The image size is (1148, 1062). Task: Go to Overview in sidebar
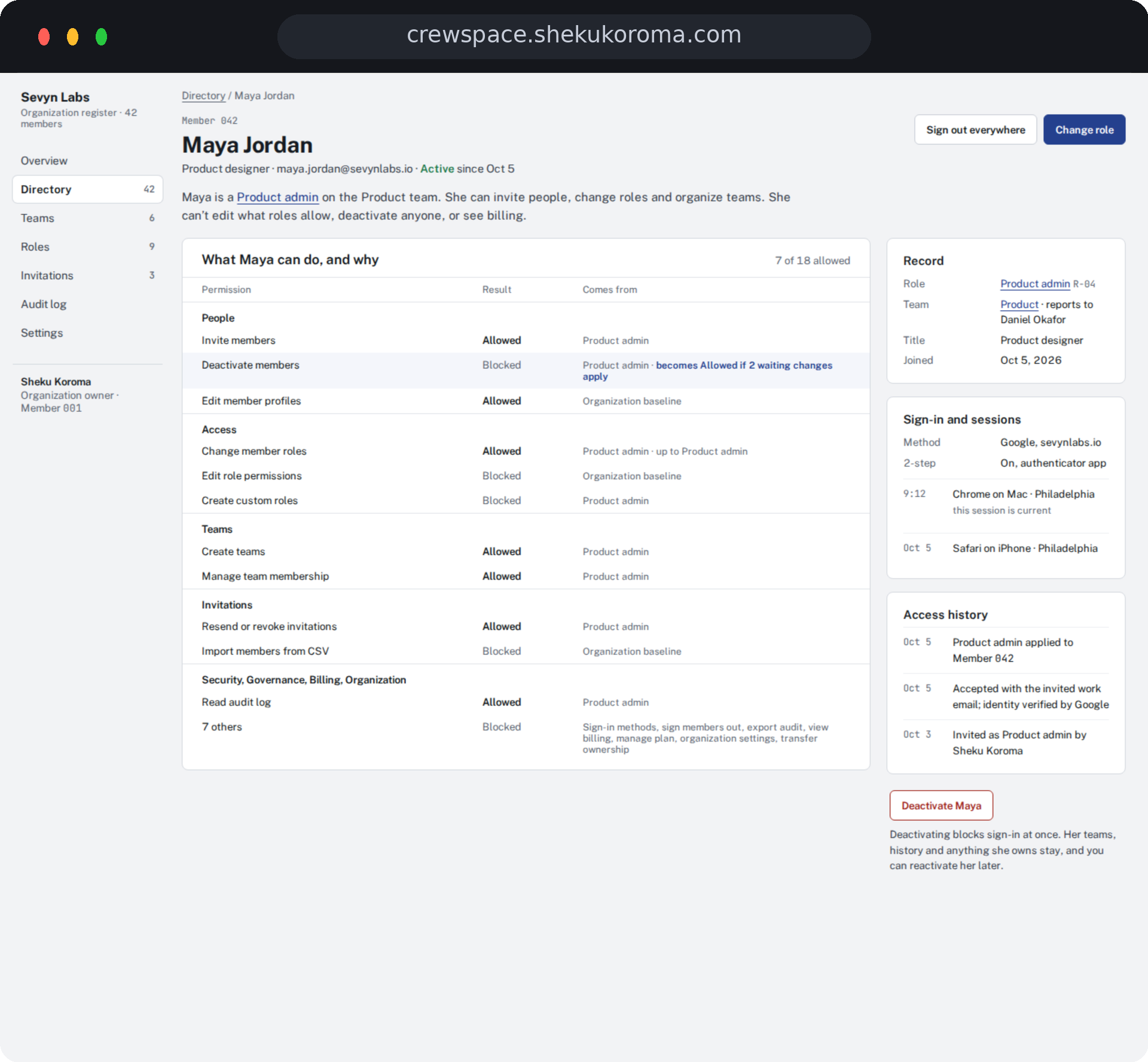87,161
